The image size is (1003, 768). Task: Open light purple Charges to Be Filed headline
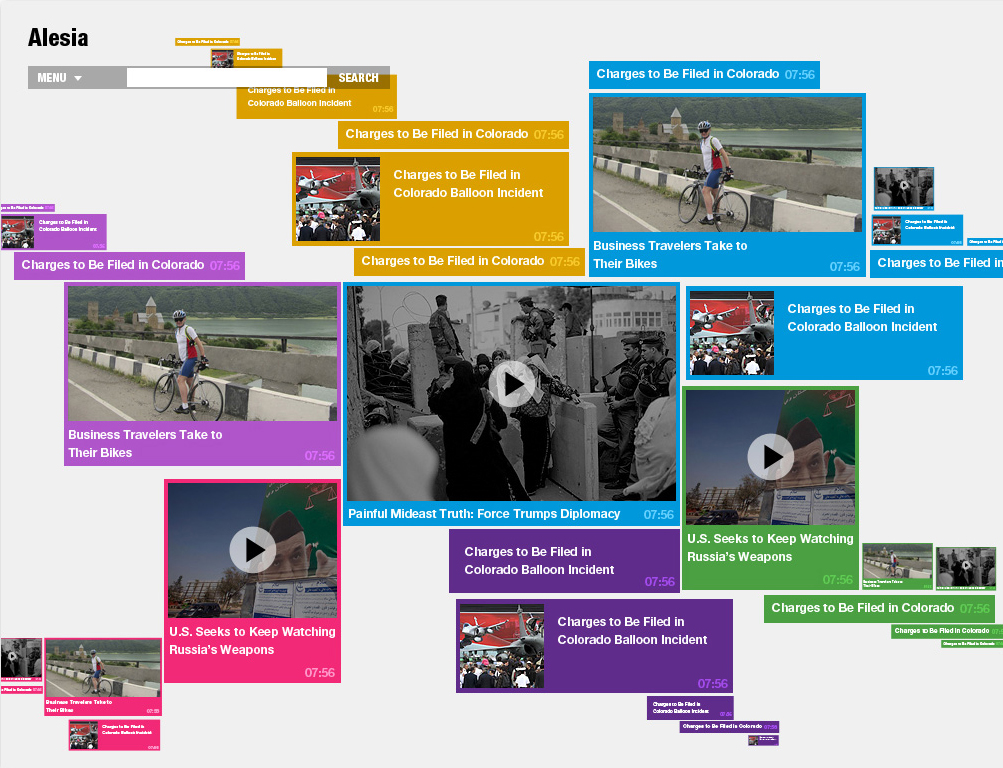tap(116, 266)
